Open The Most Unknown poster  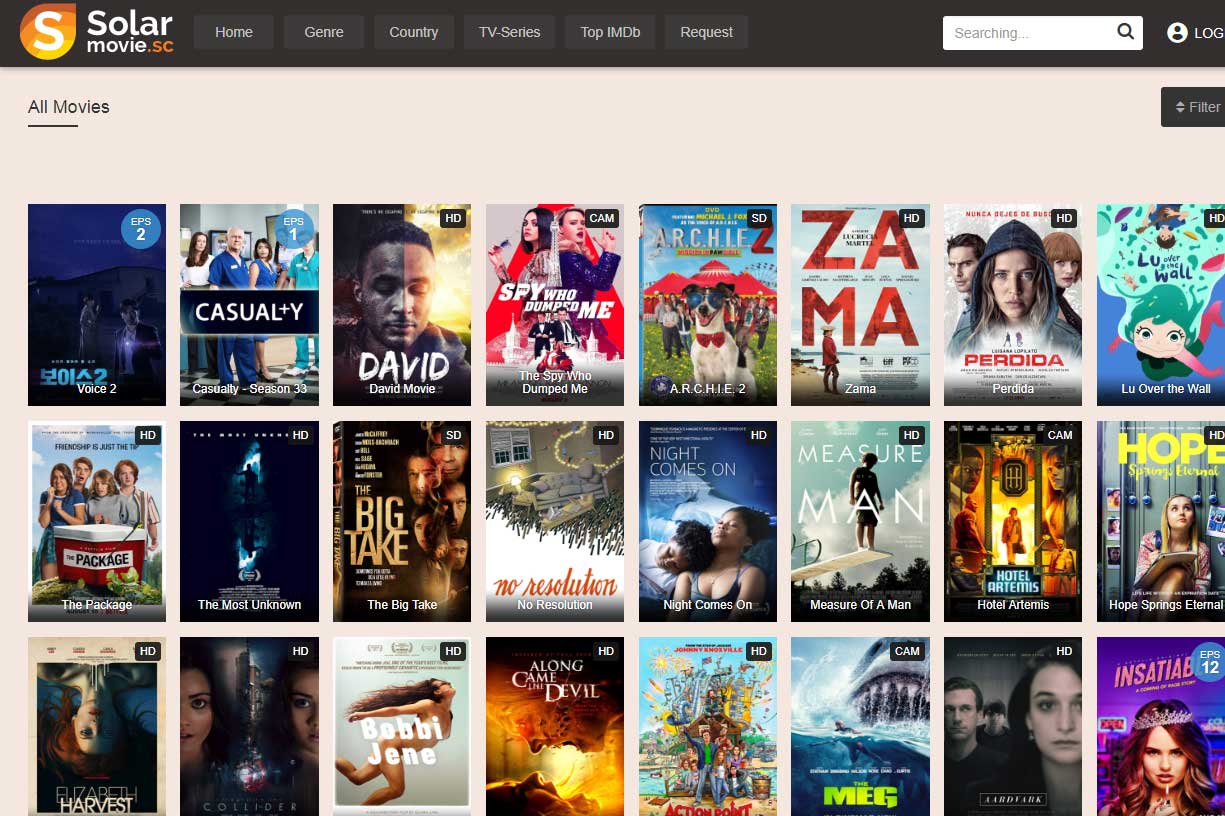(249, 521)
